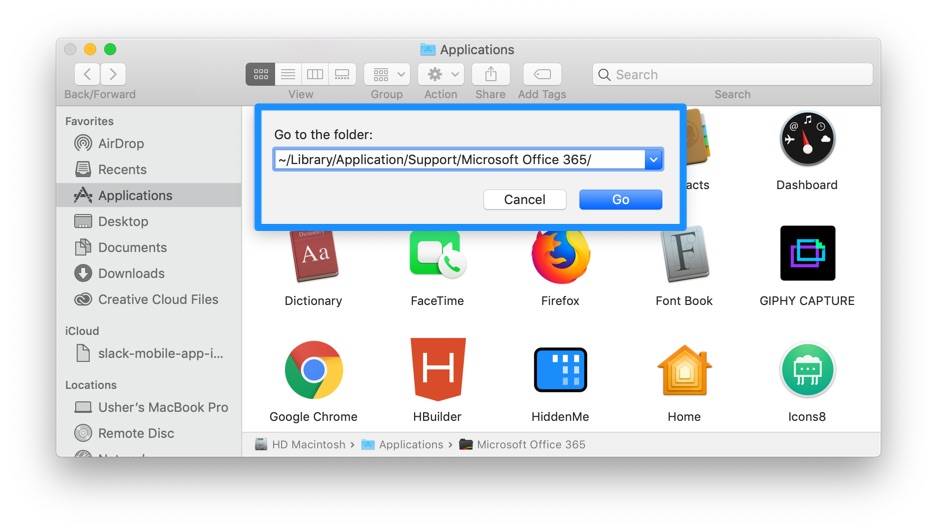Select Usher's MacBook Pro location
Screen dimensions: 937x531
(149, 407)
